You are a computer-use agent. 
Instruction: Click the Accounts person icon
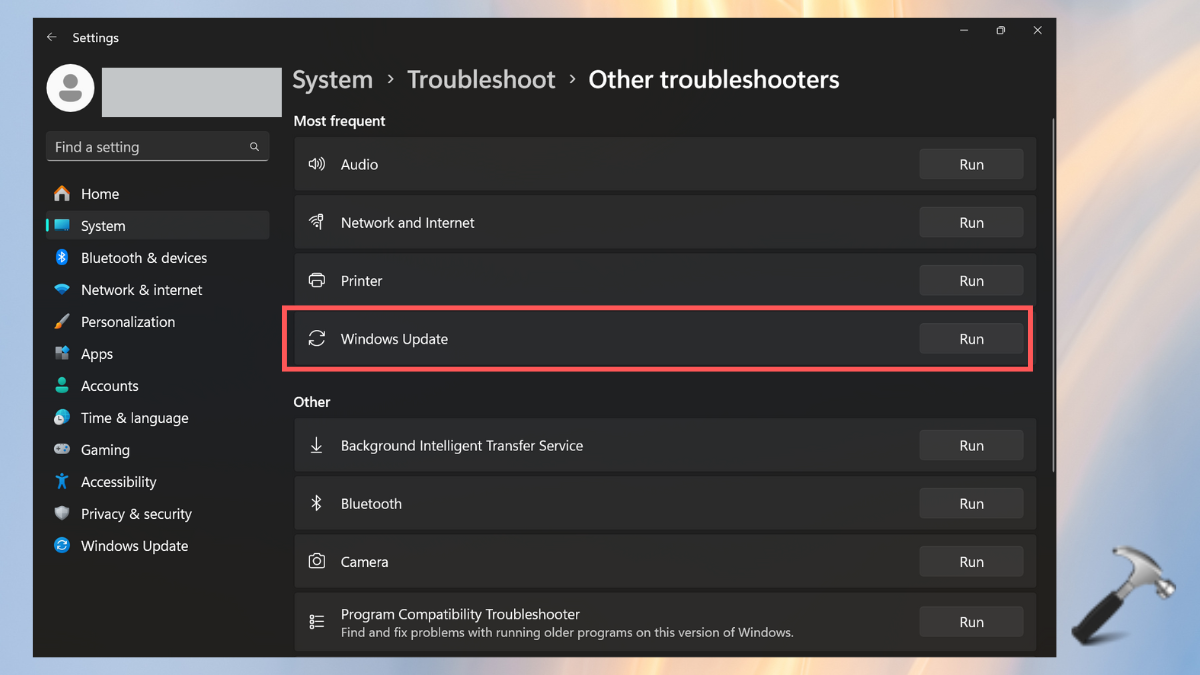point(62,386)
